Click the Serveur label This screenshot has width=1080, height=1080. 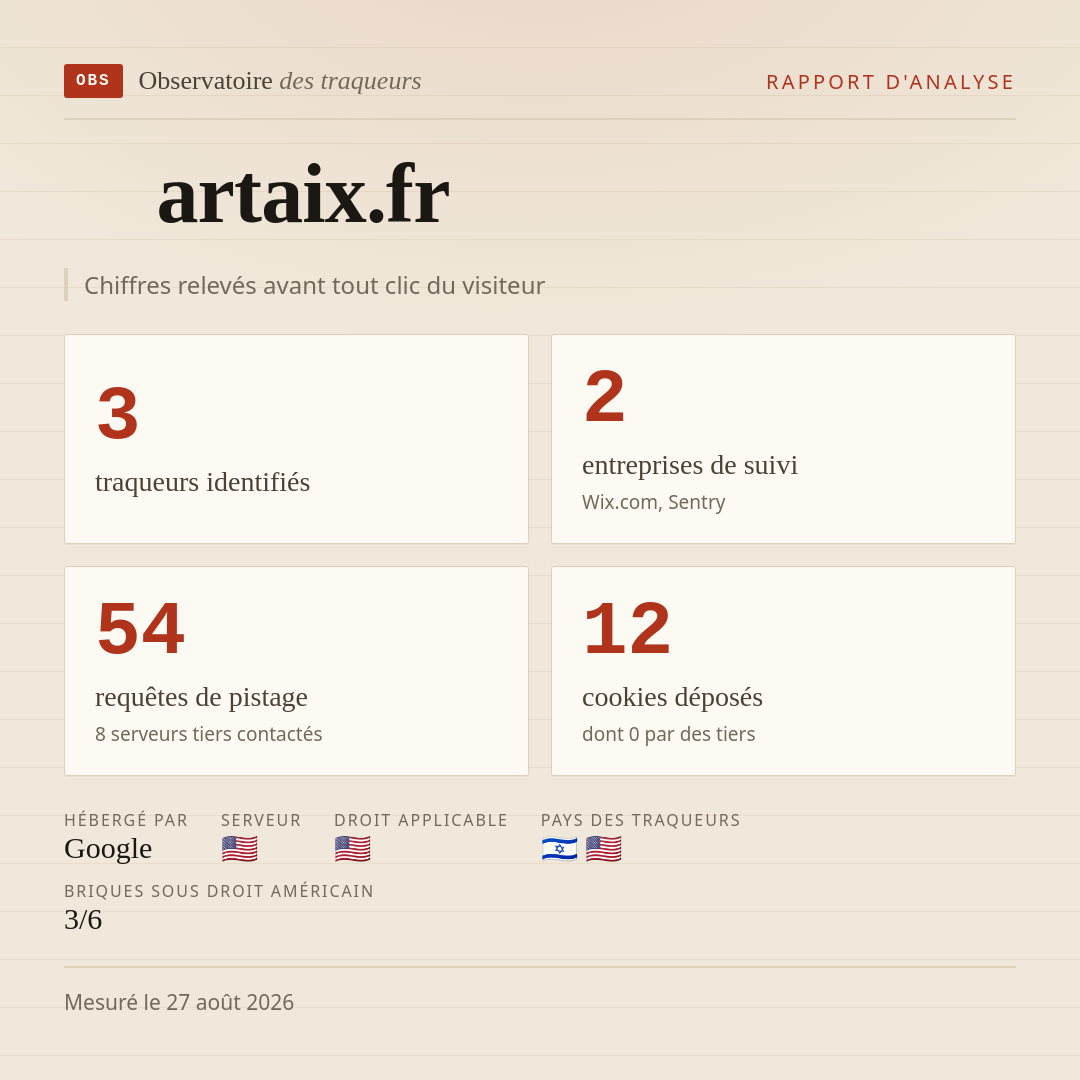click(261, 820)
